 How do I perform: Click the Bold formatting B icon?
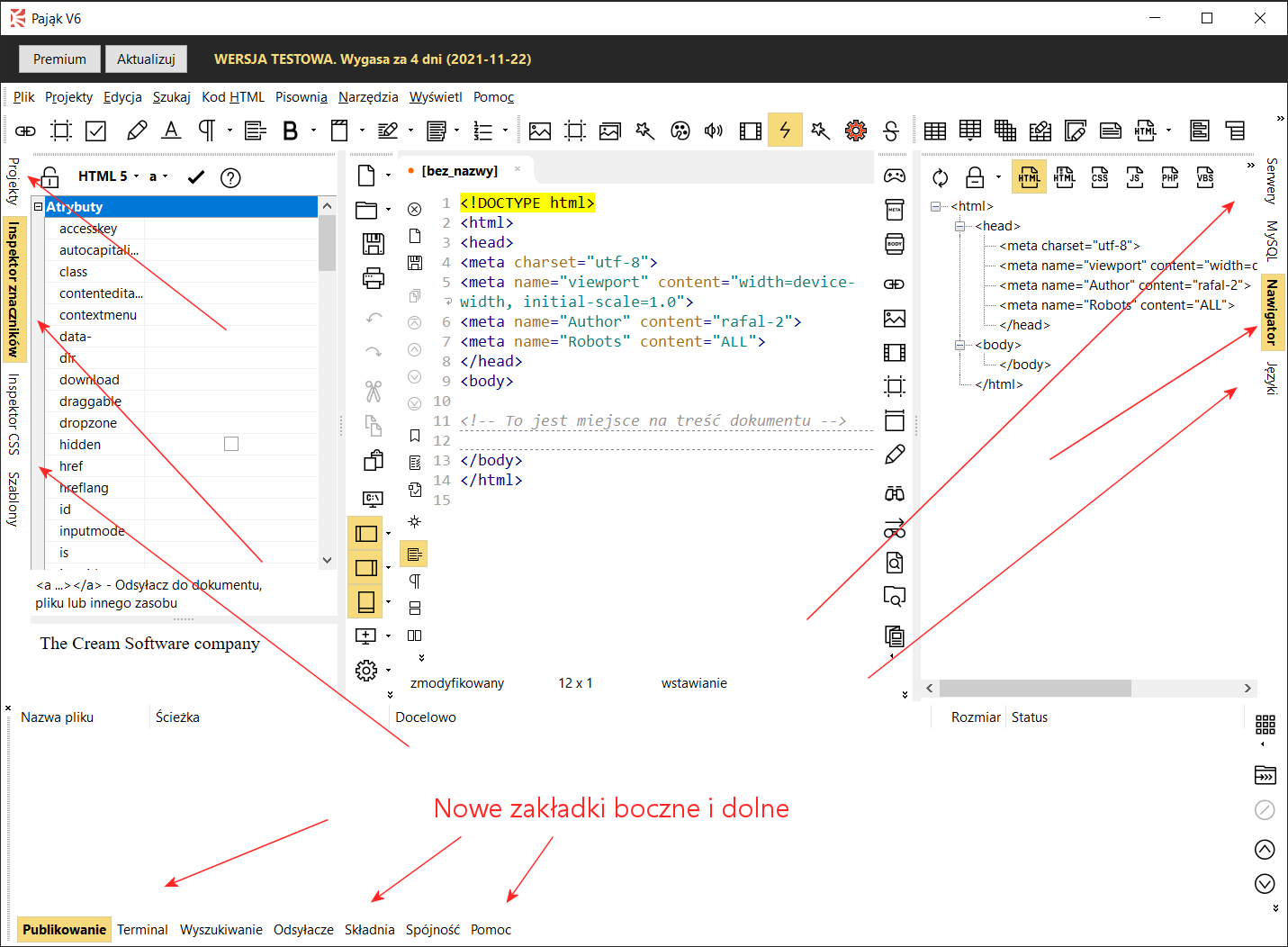(x=290, y=131)
